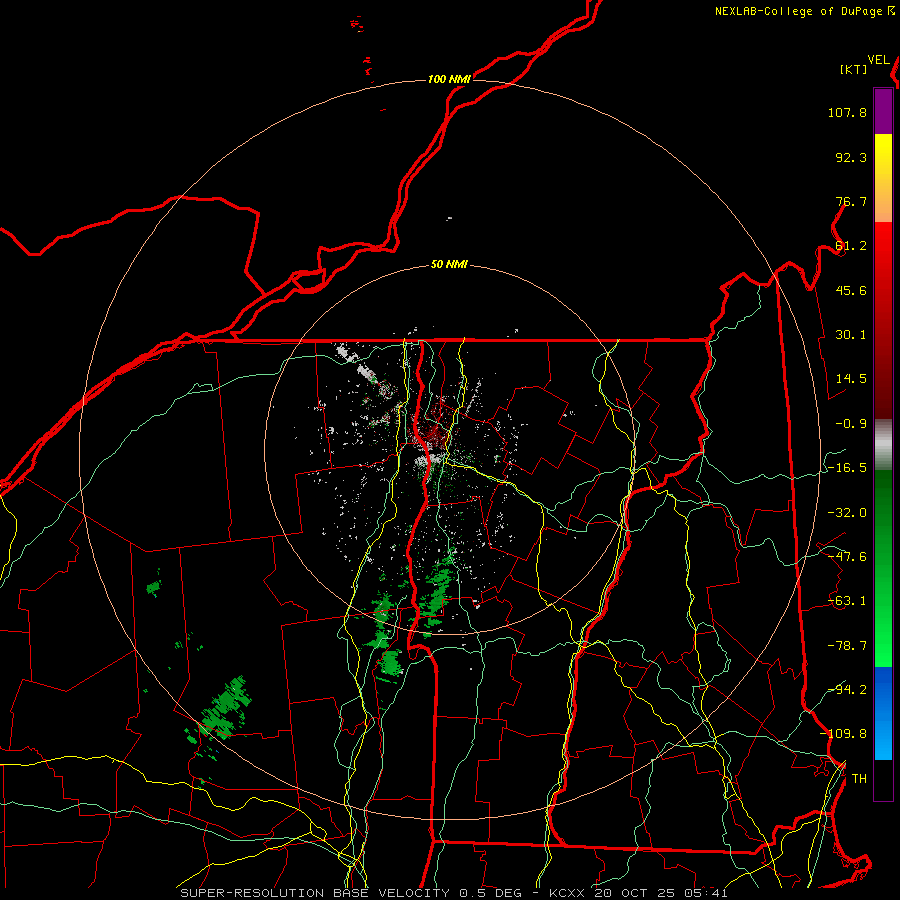Image resolution: width=900 pixels, height=900 pixels.
Task: Click the 107.8 velocity scale value
Action: (x=847, y=112)
